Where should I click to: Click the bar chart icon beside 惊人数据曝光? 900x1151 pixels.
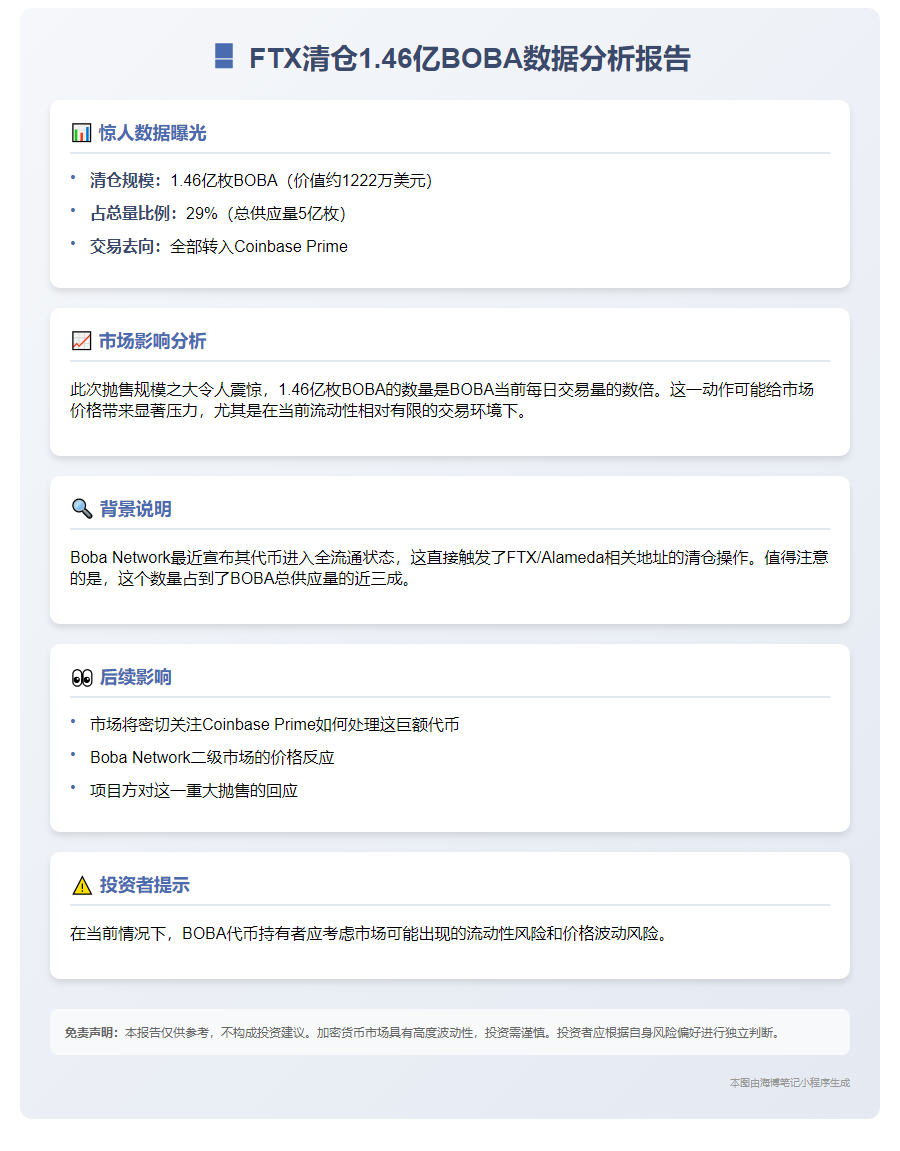81,133
